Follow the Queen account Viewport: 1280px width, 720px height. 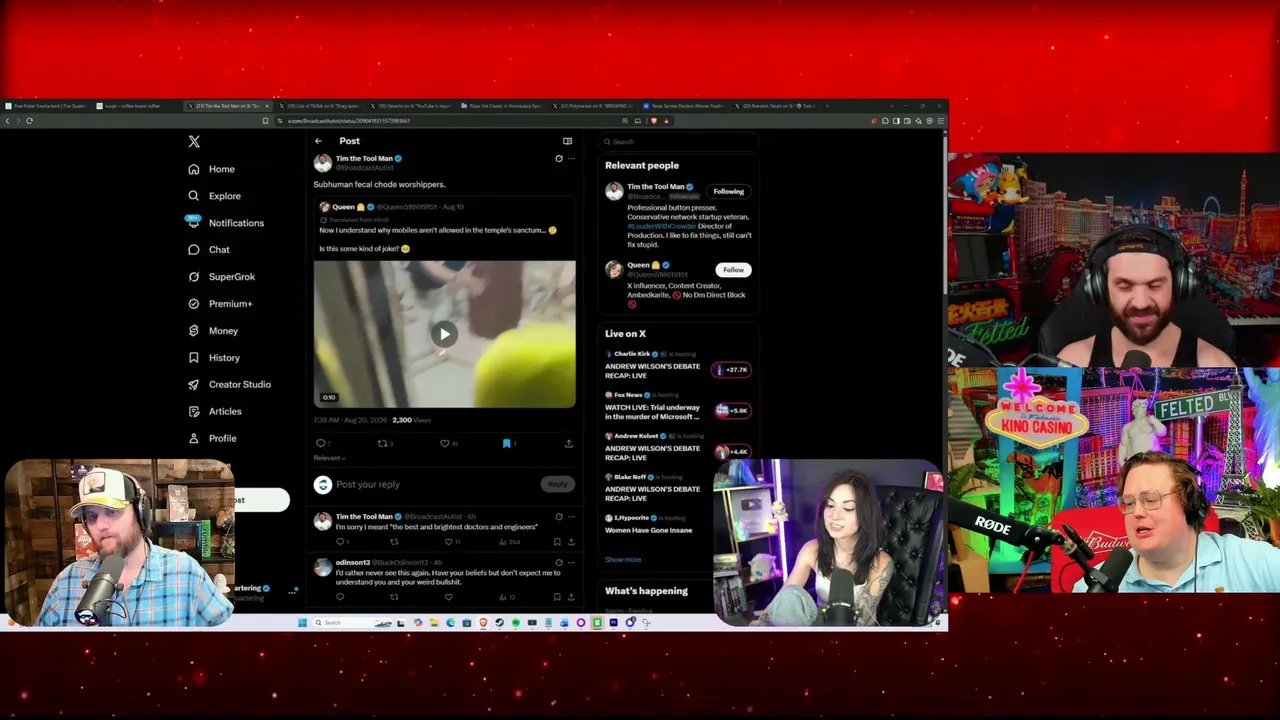coord(733,270)
